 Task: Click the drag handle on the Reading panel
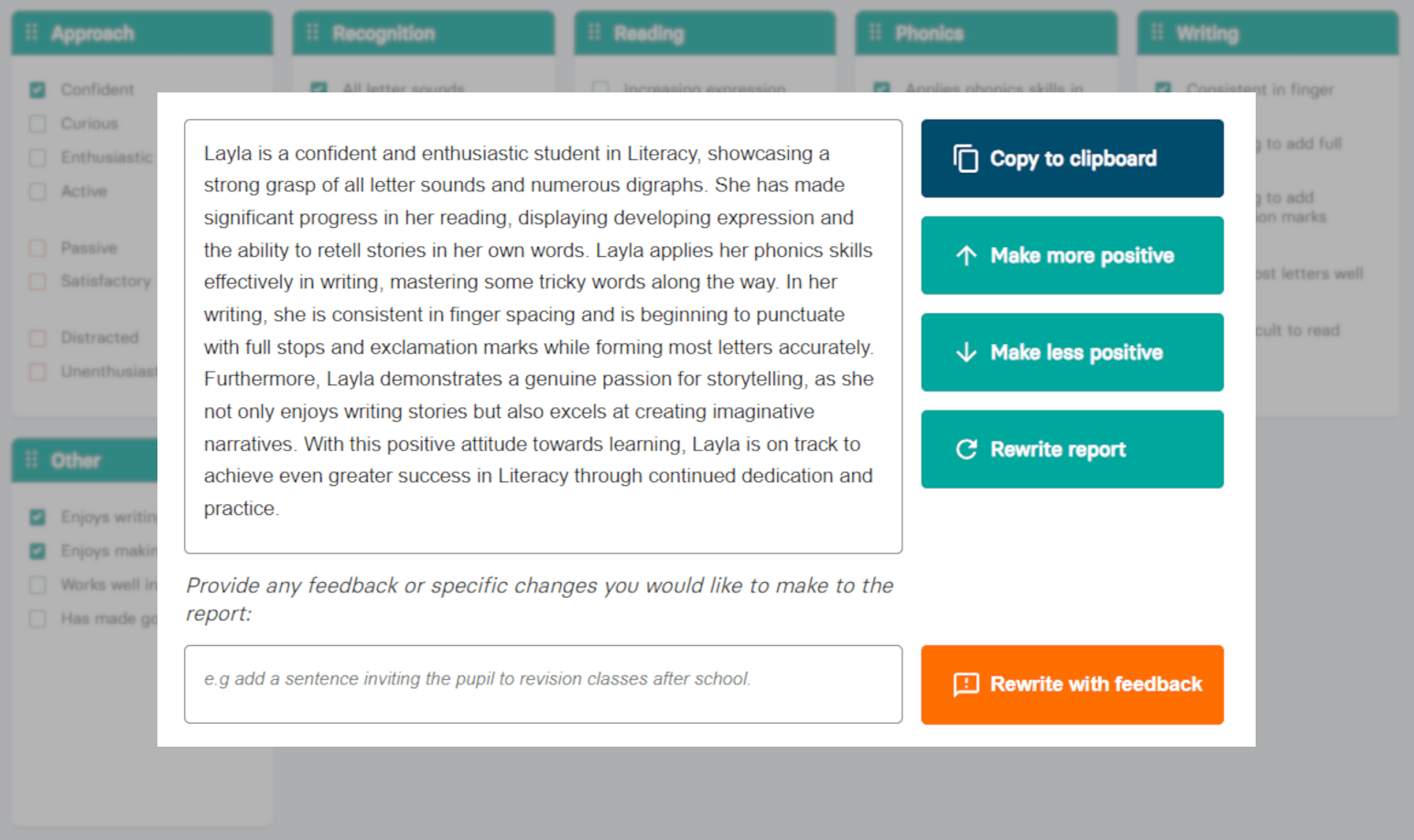point(593,33)
